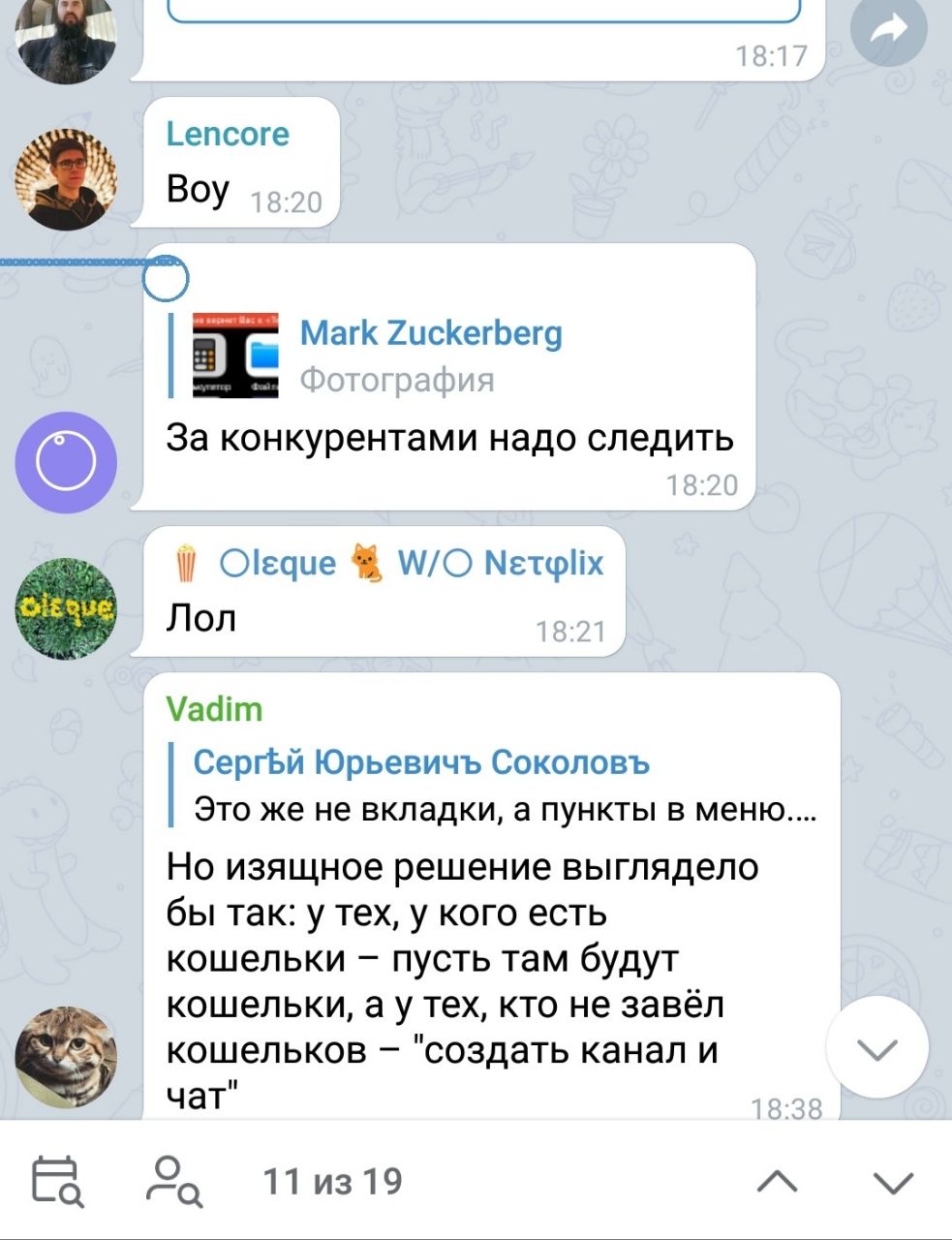Jump to bottom with round chevron button

[877, 1047]
